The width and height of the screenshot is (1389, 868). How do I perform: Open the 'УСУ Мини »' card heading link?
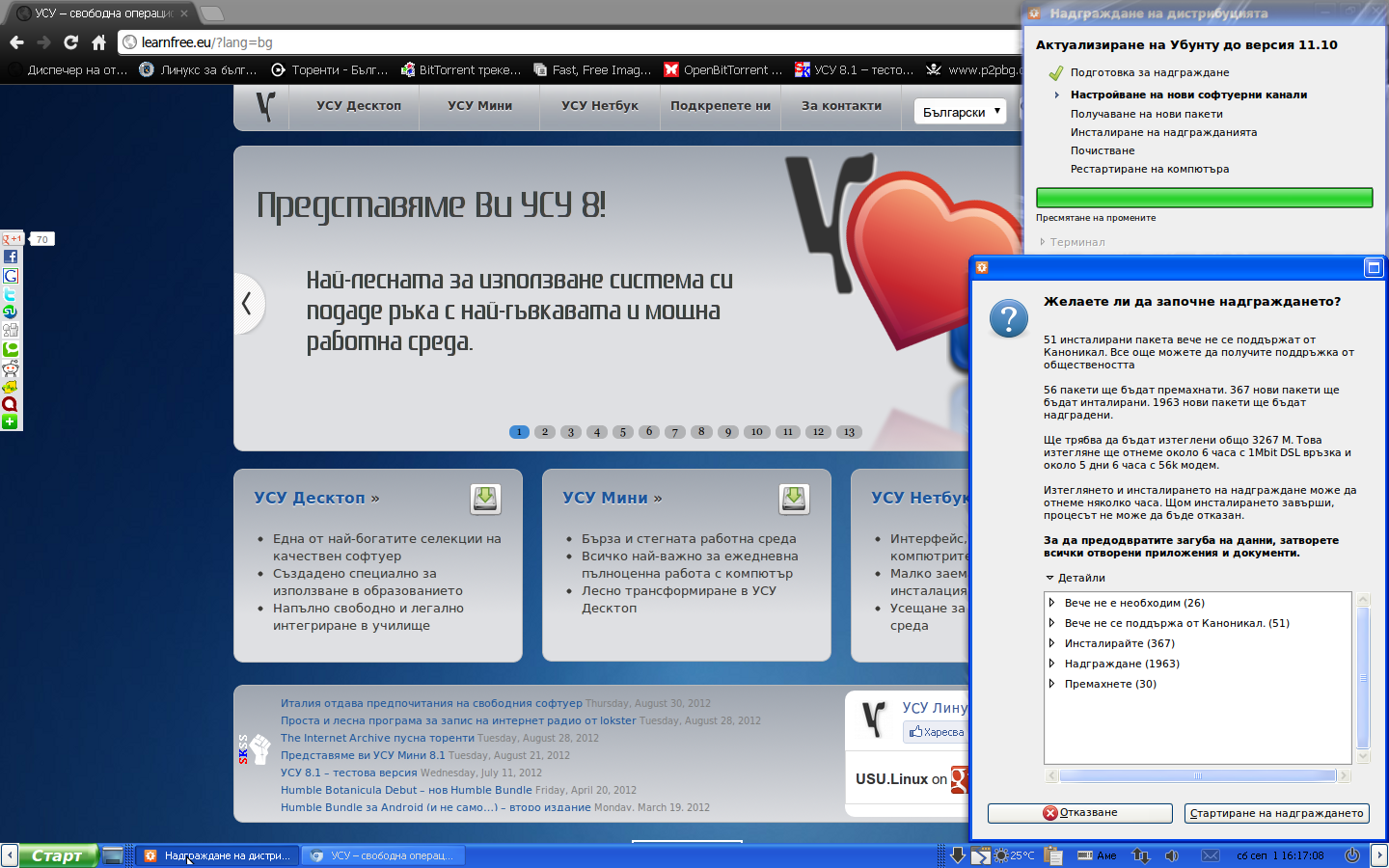point(613,498)
